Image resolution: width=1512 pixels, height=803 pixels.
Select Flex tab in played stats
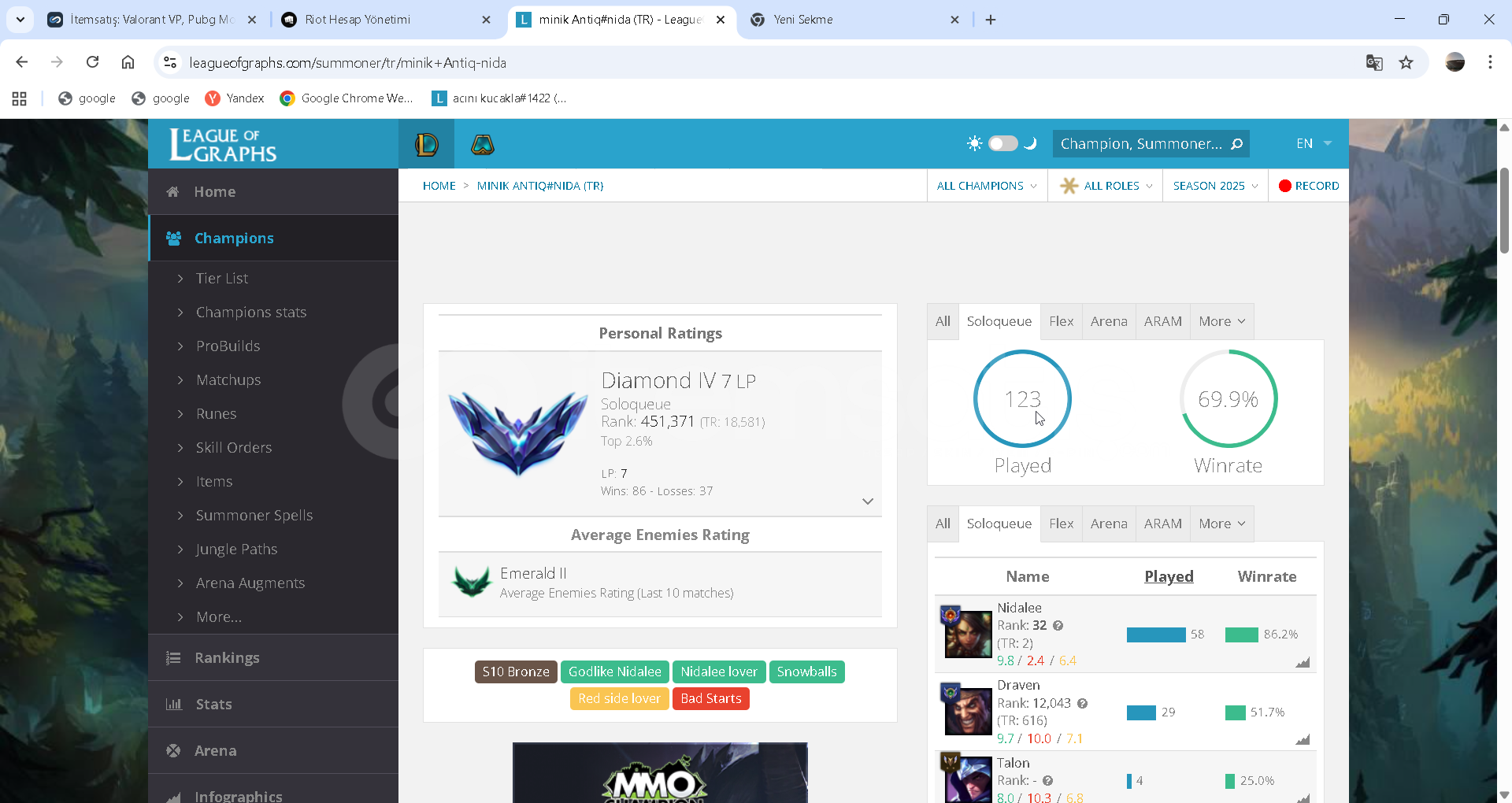(x=1061, y=321)
